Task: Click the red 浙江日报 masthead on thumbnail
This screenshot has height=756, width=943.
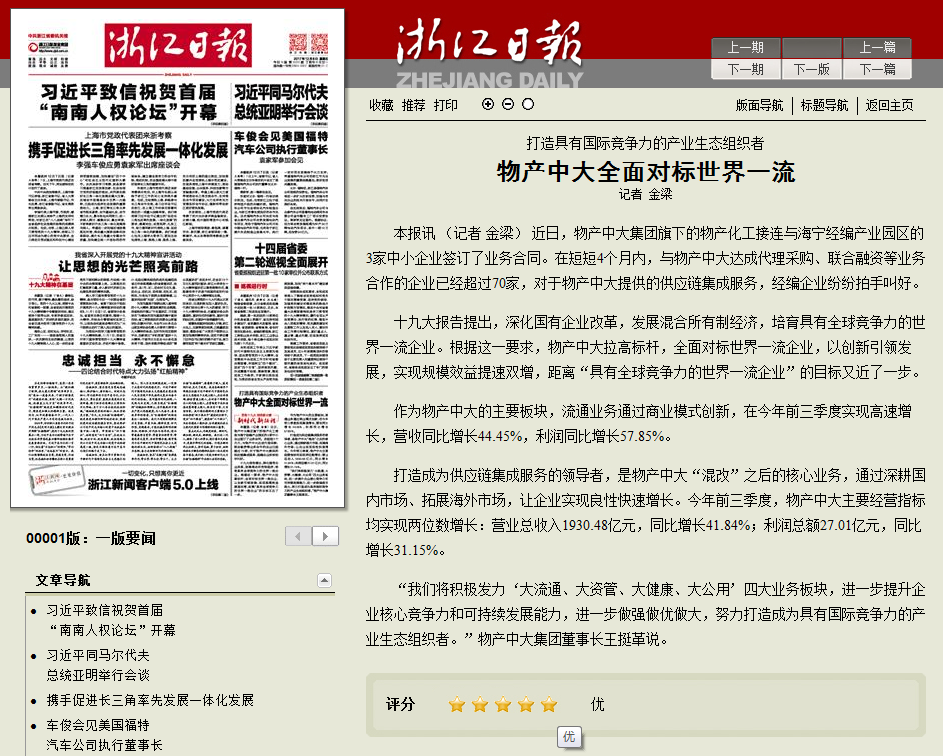Action: point(178,45)
